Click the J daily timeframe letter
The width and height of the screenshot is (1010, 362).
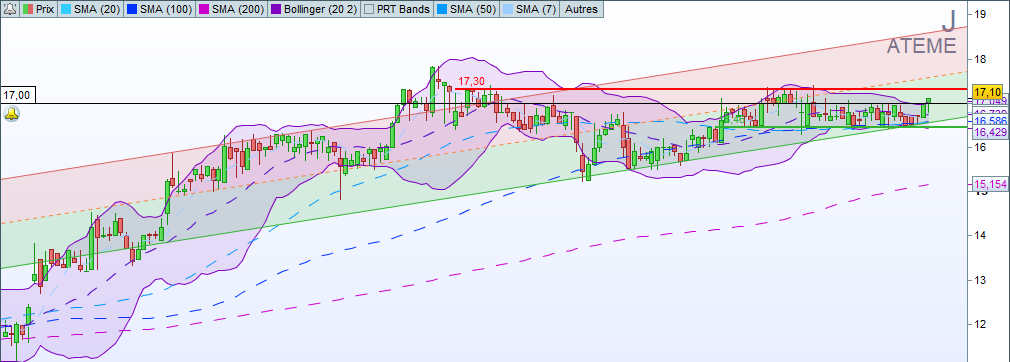click(948, 21)
